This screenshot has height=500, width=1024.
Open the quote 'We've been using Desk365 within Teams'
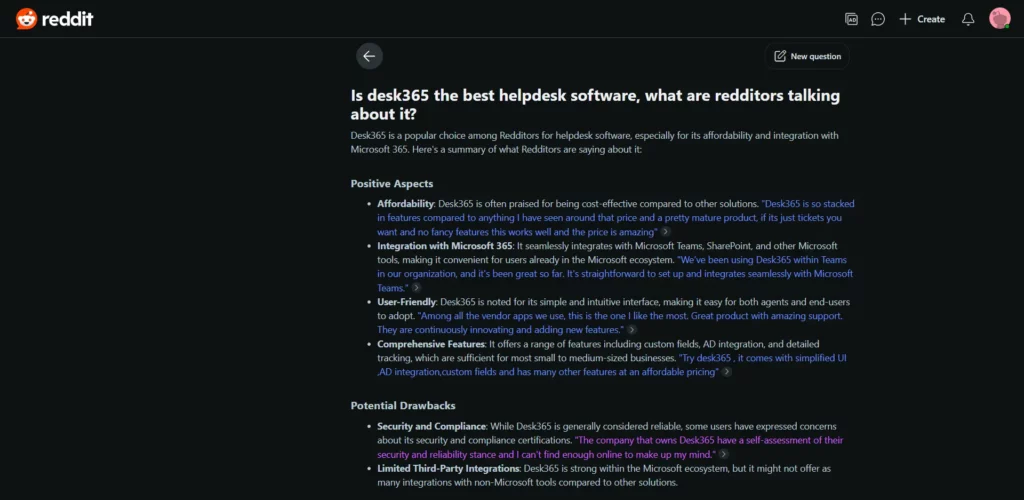tap(615, 273)
